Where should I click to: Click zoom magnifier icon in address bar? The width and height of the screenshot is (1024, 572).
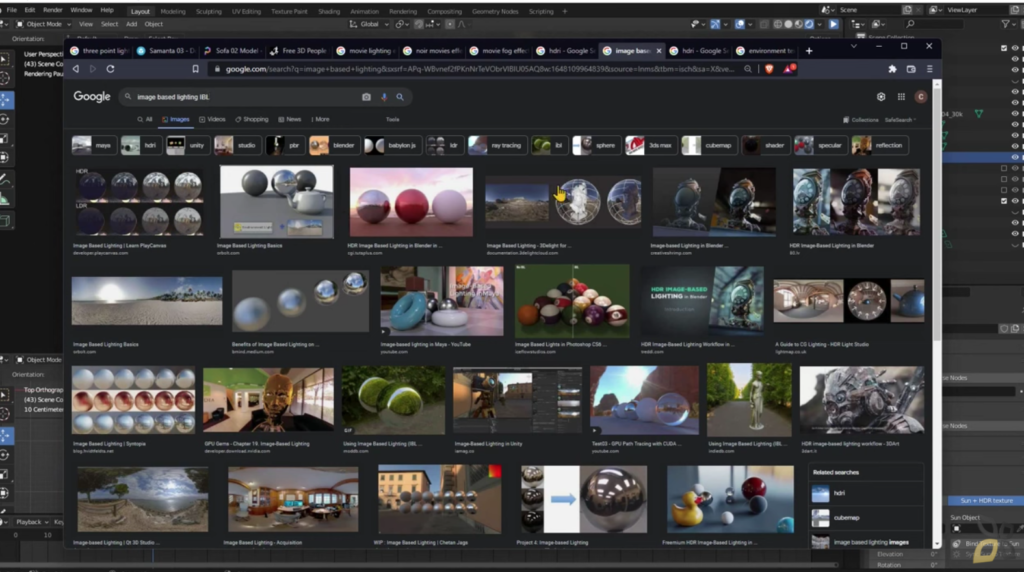(748, 69)
